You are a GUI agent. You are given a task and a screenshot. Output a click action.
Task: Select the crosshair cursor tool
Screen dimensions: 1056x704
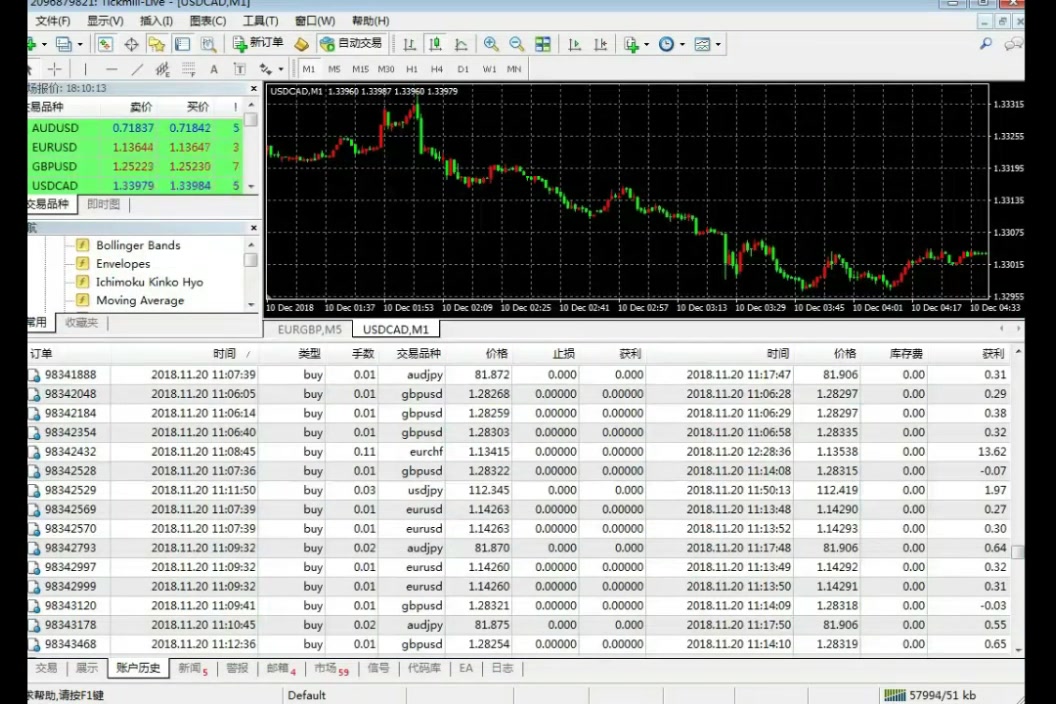[55, 69]
